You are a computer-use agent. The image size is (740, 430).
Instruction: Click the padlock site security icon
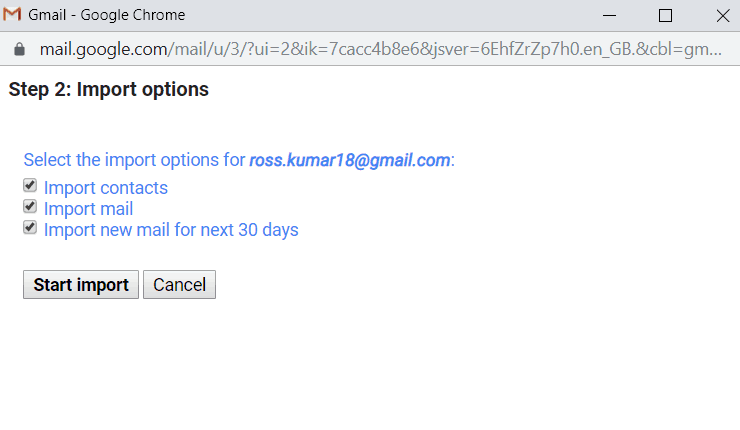[17, 49]
